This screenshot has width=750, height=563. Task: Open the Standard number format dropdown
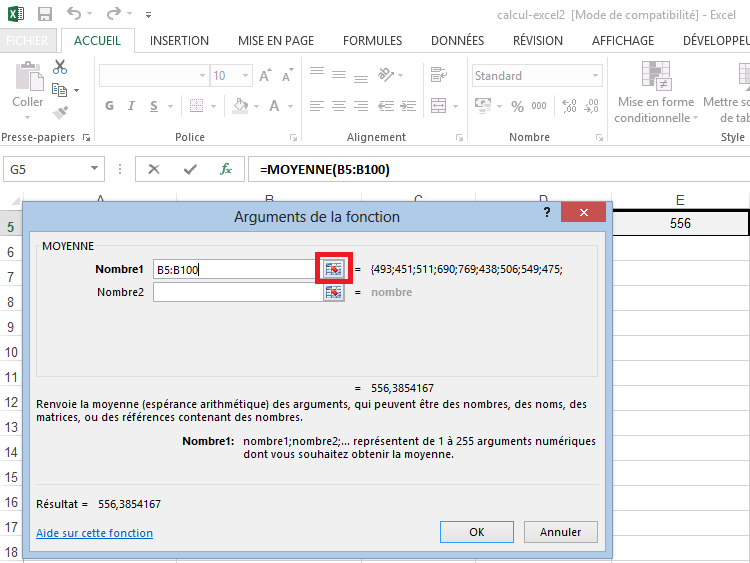[595, 76]
